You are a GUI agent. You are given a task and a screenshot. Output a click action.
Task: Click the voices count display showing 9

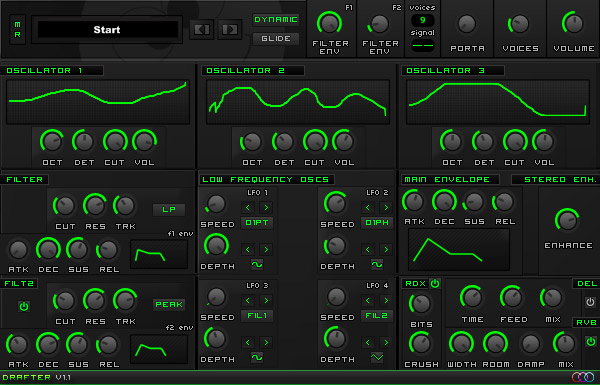point(422,20)
